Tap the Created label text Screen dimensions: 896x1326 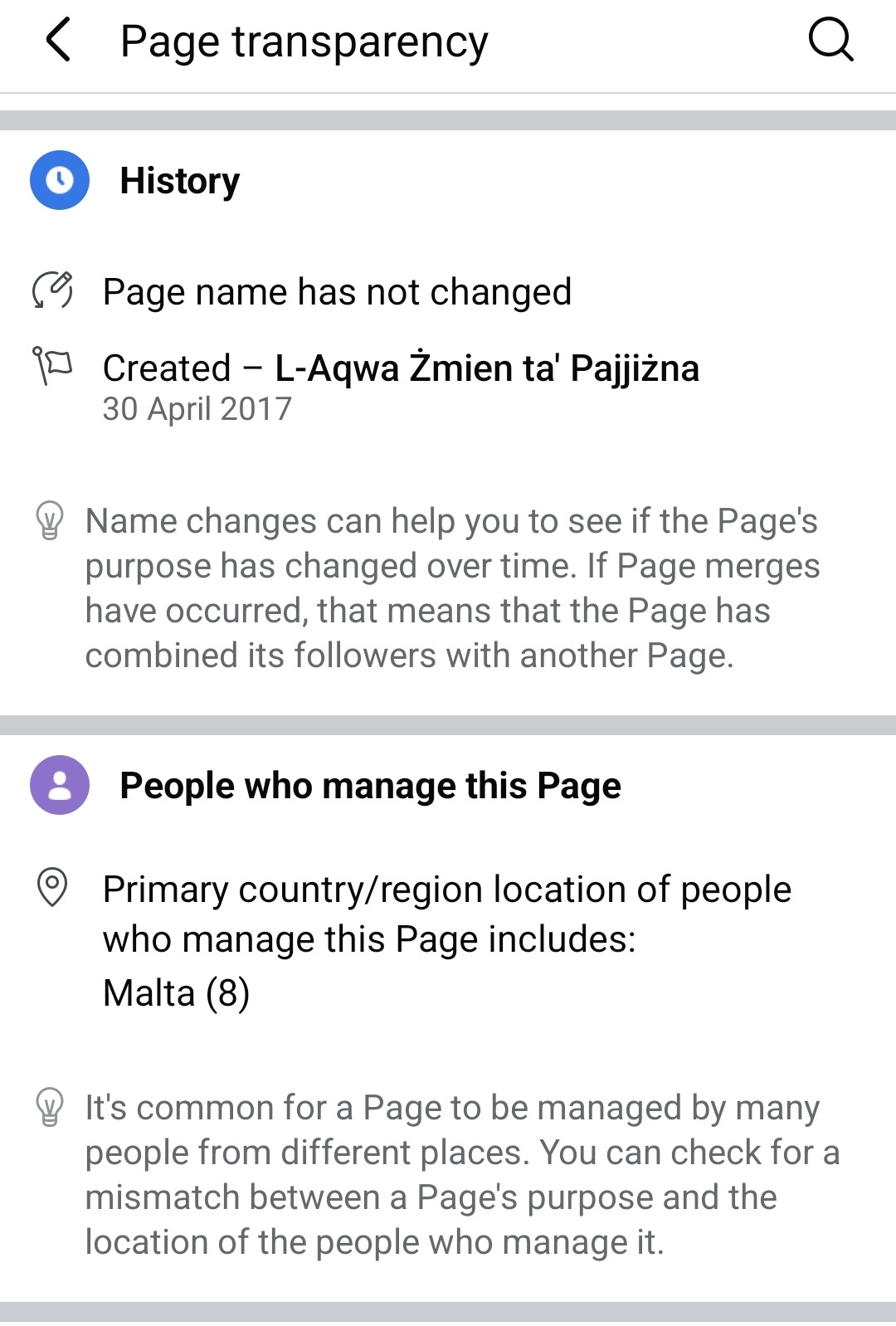point(167,368)
